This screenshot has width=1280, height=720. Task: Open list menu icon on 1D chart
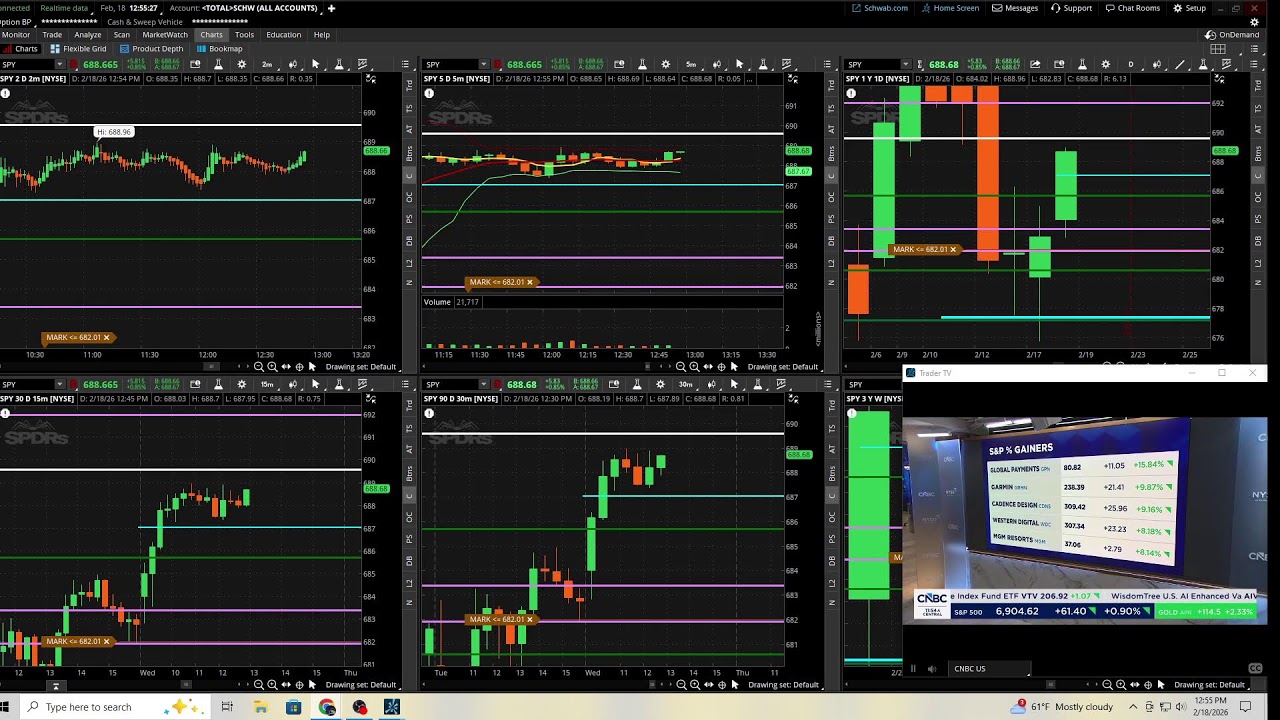1255,64
